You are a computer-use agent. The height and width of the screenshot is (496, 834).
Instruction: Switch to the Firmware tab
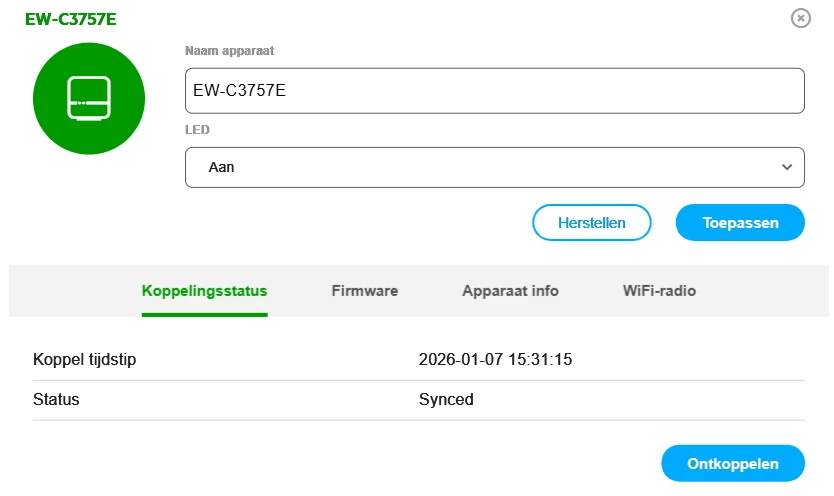[x=365, y=291]
